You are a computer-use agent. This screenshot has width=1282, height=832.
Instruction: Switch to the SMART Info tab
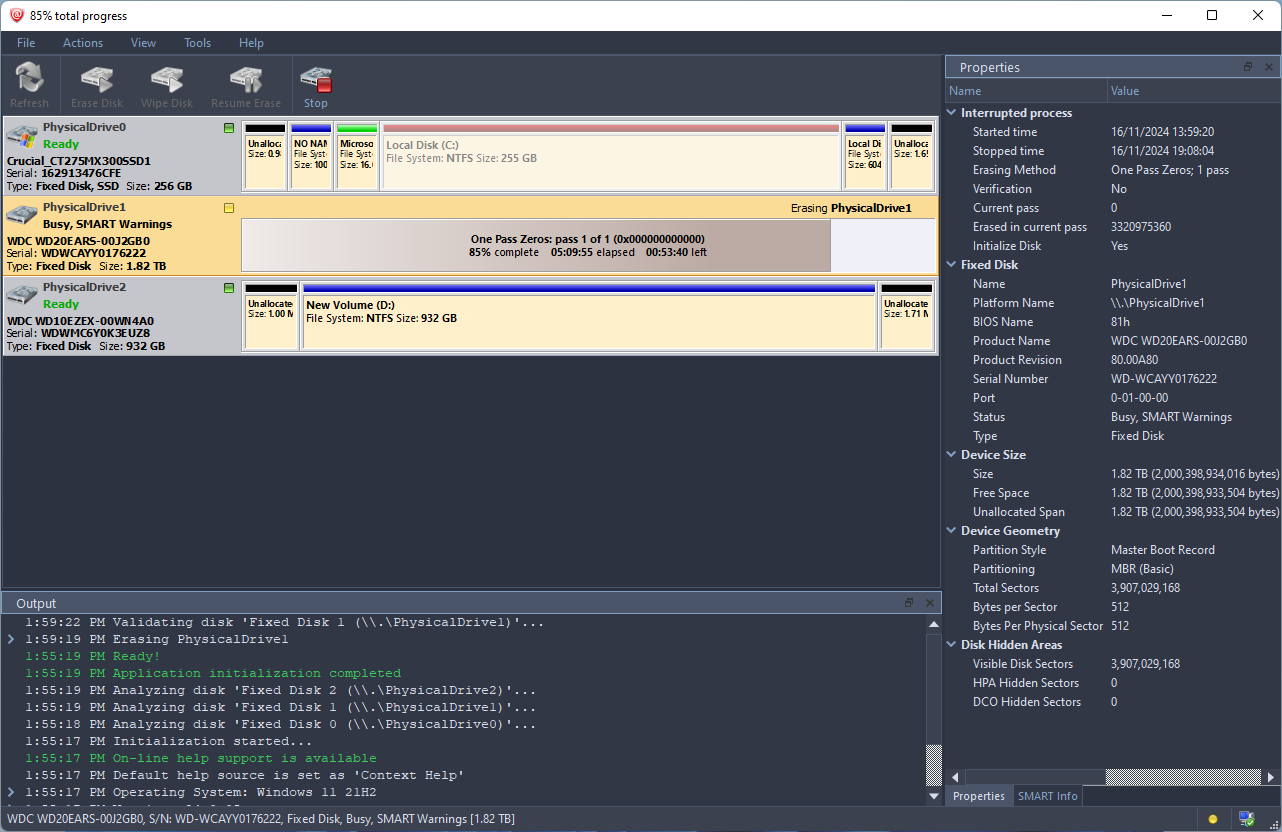click(x=1047, y=796)
